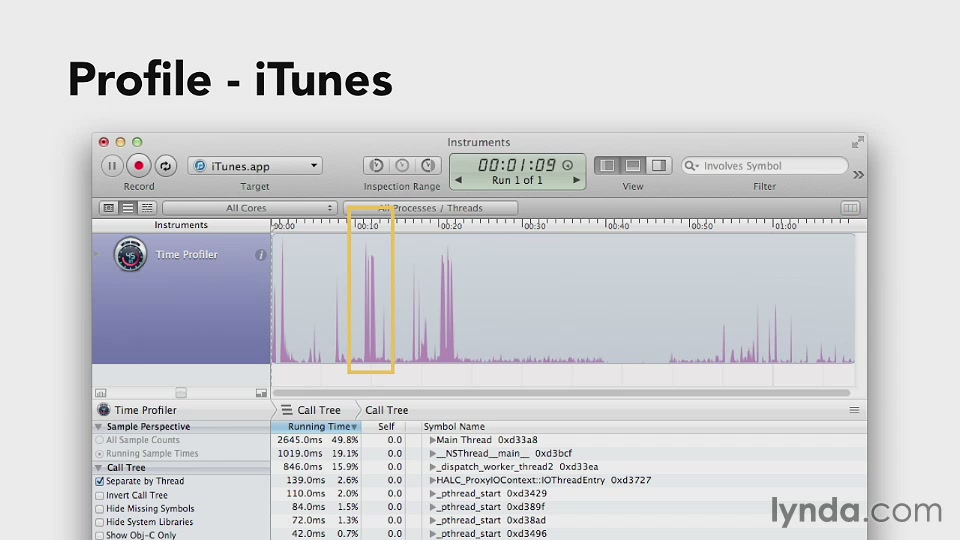Click the Time Profiler info button
The width and height of the screenshot is (960, 540).
[x=261, y=255]
